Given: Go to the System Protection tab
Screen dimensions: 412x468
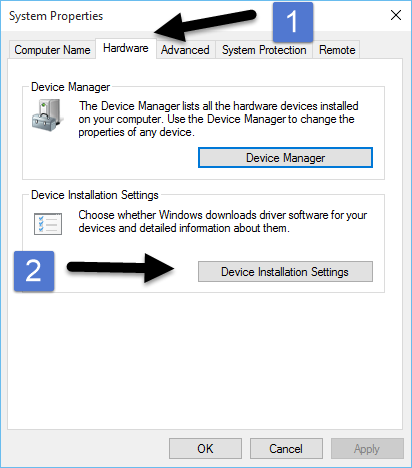Looking at the screenshot, I should [x=264, y=50].
